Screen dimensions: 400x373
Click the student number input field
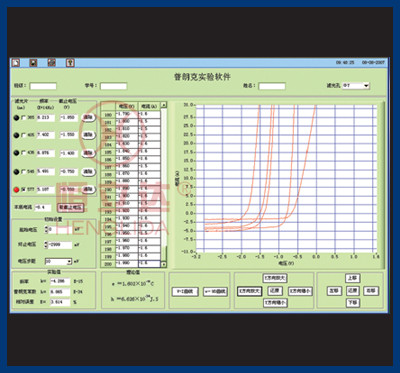[x=113, y=86]
